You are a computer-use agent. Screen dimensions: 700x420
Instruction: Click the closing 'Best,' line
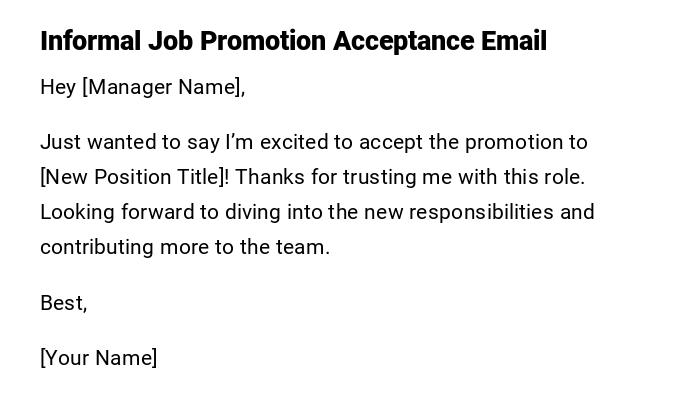[x=63, y=303]
